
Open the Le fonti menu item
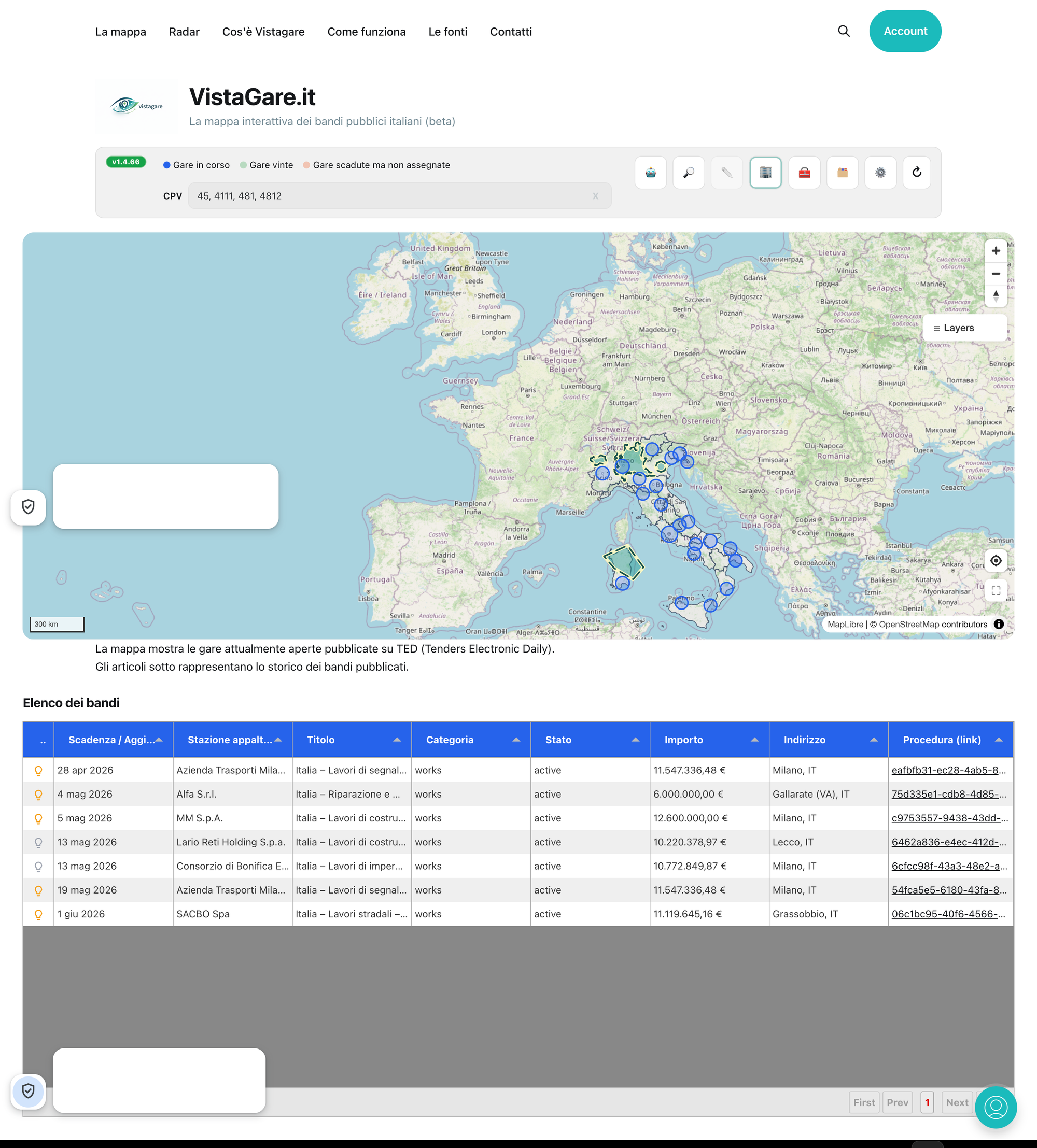447,32
